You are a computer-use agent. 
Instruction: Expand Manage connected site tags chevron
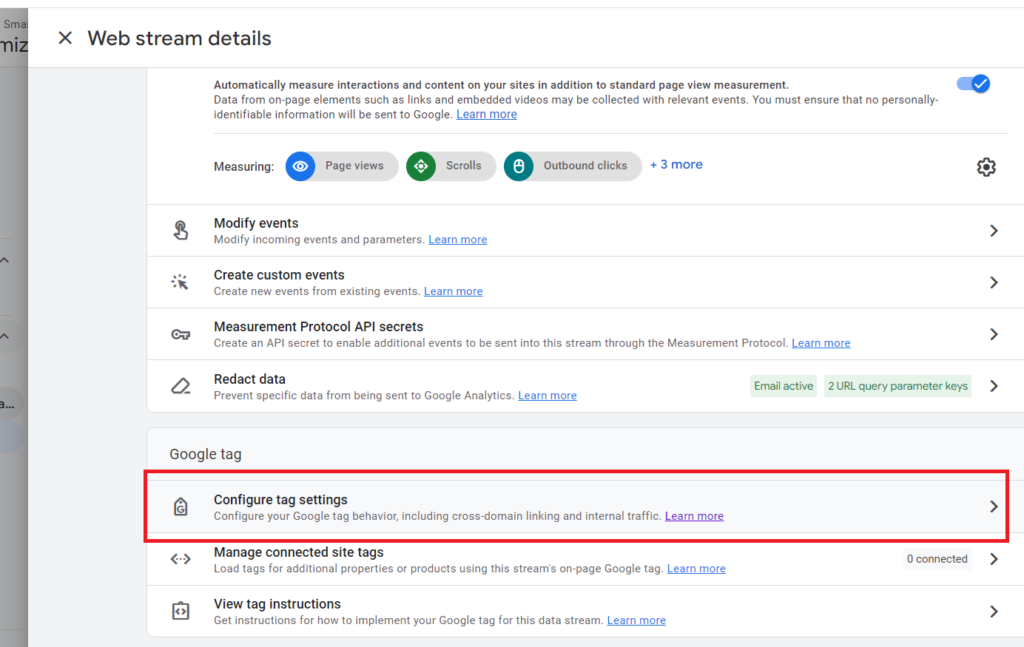pyautogui.click(x=993, y=559)
